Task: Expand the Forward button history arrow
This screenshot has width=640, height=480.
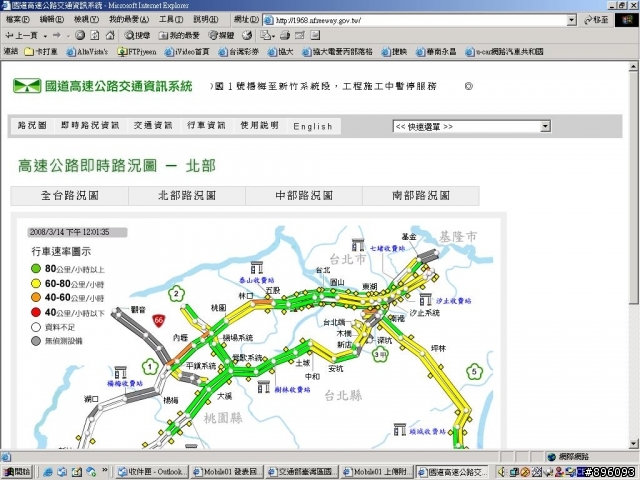Action: (x=68, y=36)
